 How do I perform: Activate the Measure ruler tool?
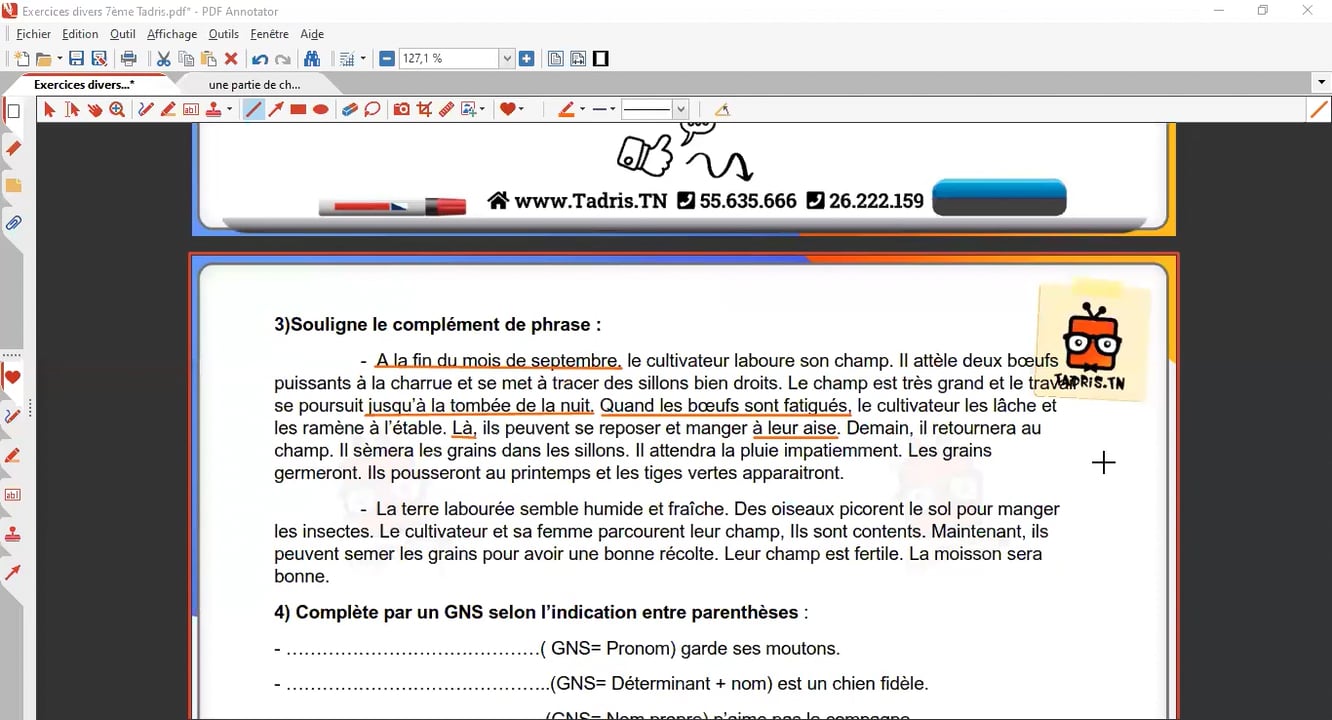coord(447,110)
